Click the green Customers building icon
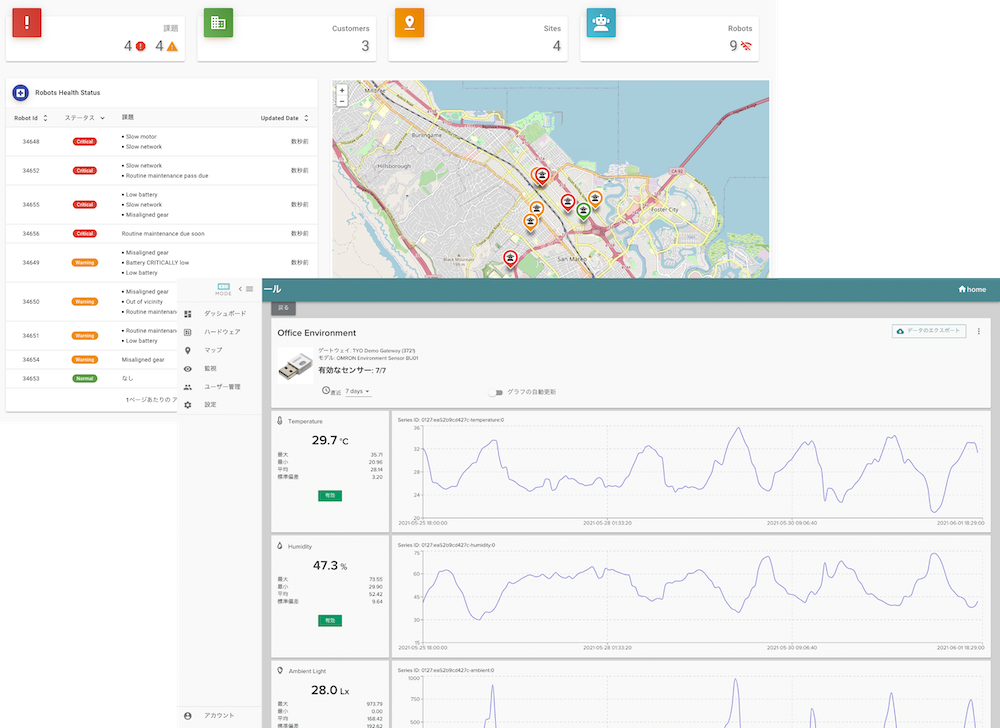This screenshot has height=728, width=1000. (218, 22)
